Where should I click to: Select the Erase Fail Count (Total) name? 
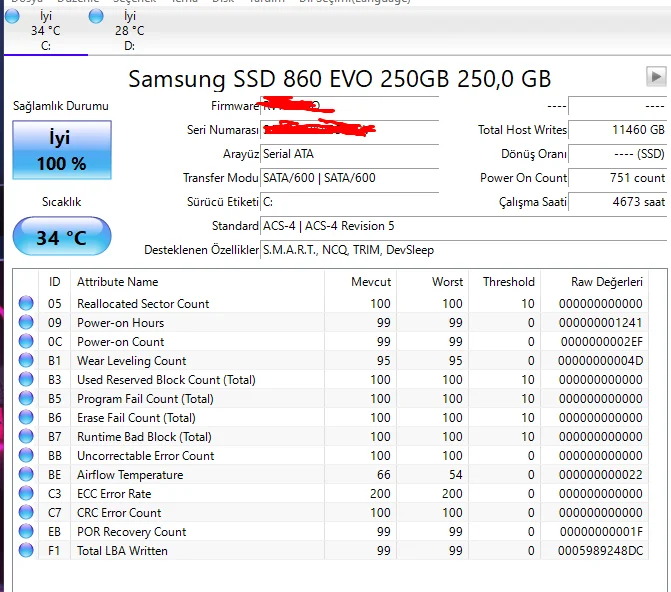coord(136,417)
